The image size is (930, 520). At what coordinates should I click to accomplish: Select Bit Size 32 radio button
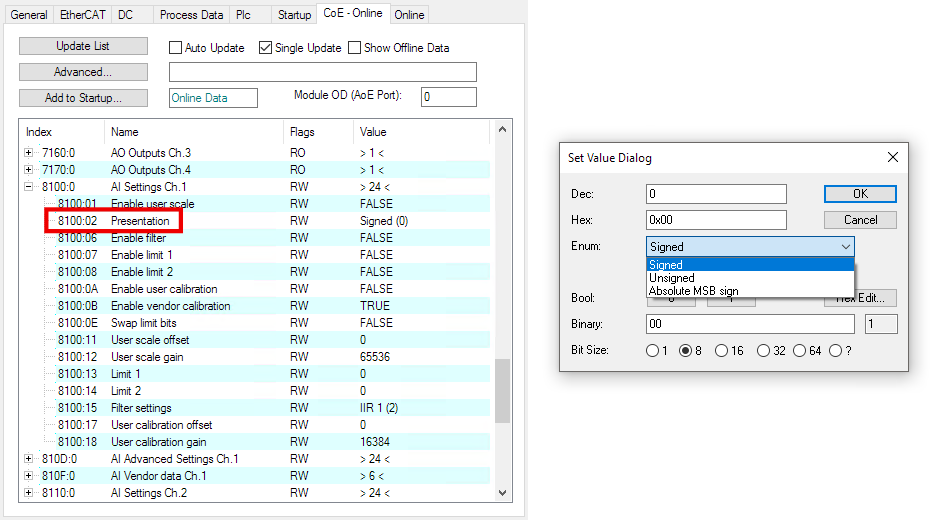pyautogui.click(x=763, y=350)
